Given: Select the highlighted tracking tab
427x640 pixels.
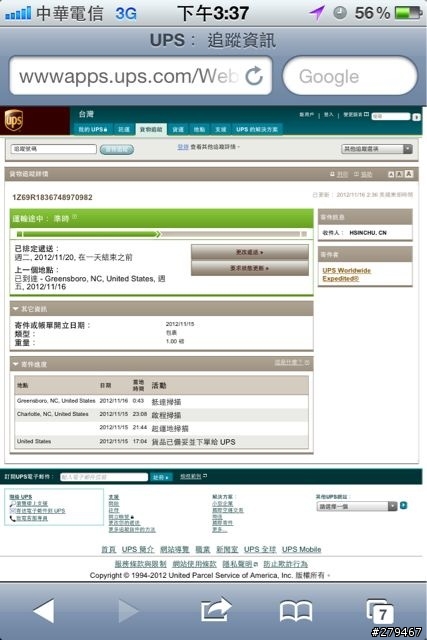Looking at the screenshot, I should click(x=151, y=129).
